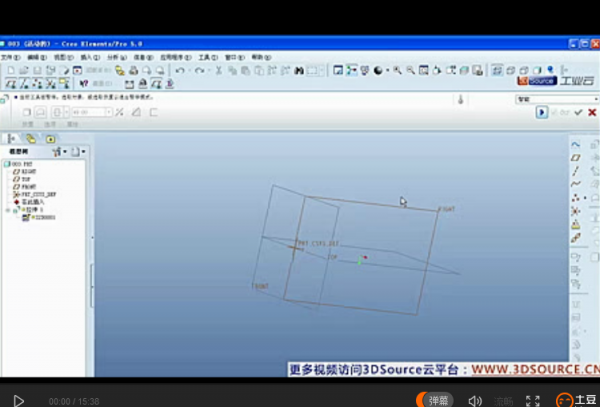Click the context help question-arrow icon

[84, 83]
